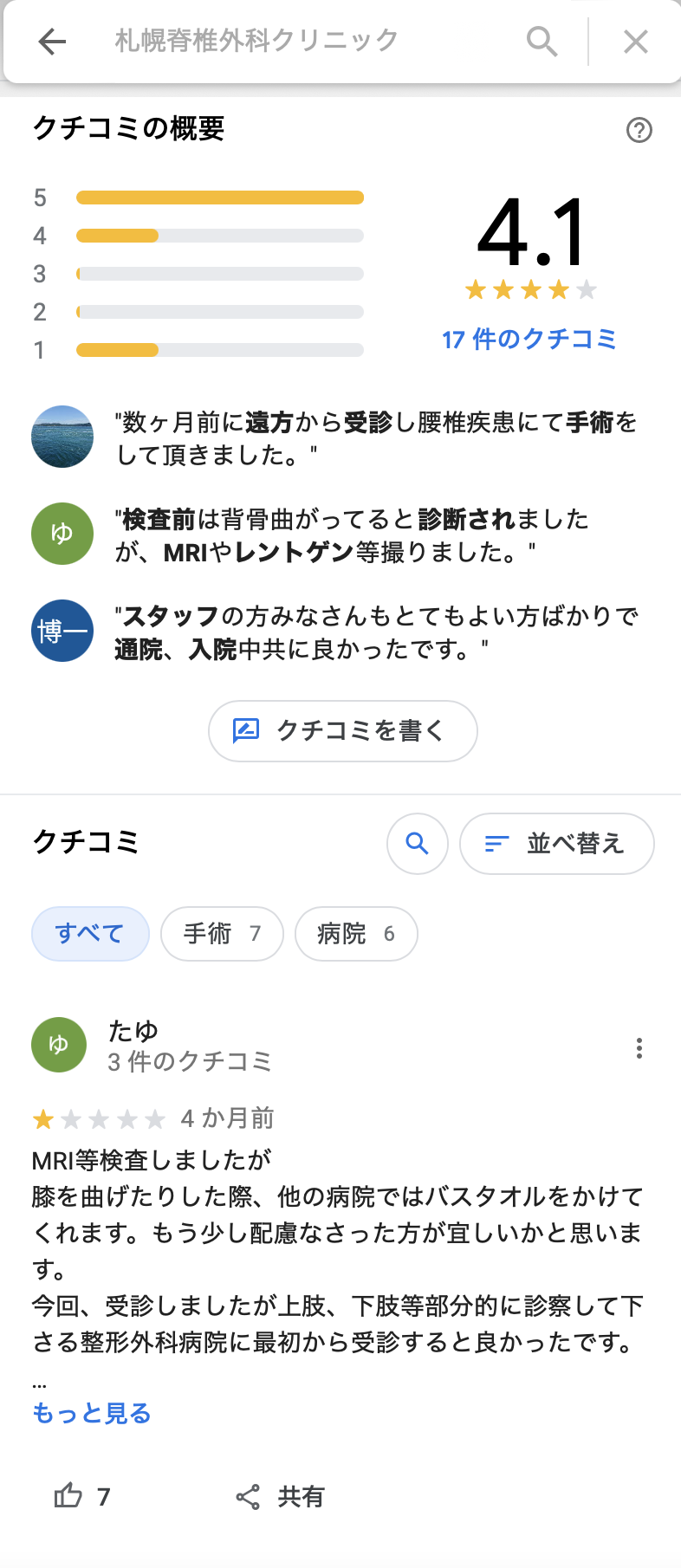
Task: Filter reviews by 手術 chip
Action: pyautogui.click(x=222, y=934)
